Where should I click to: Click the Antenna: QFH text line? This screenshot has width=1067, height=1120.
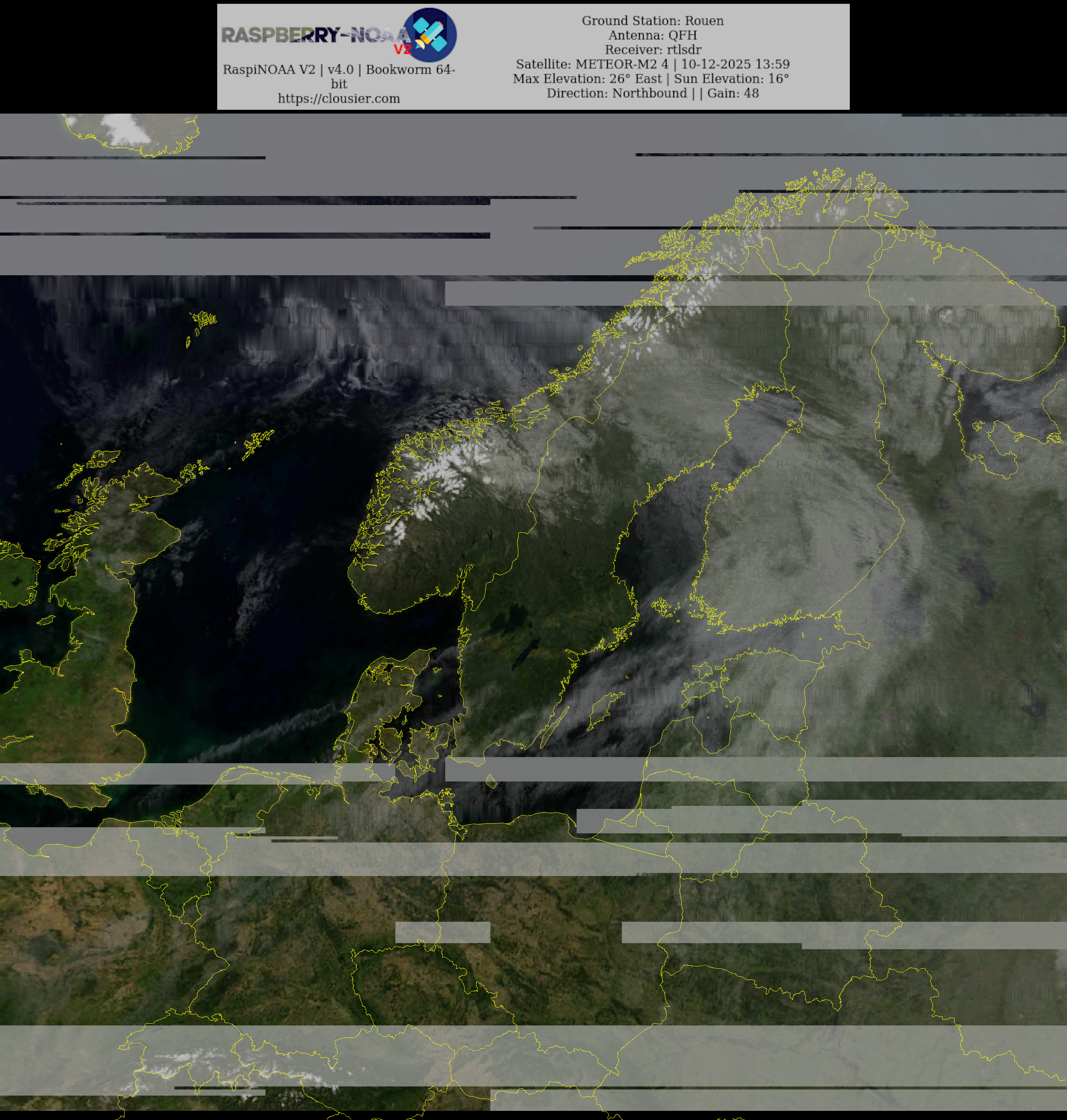(652, 35)
